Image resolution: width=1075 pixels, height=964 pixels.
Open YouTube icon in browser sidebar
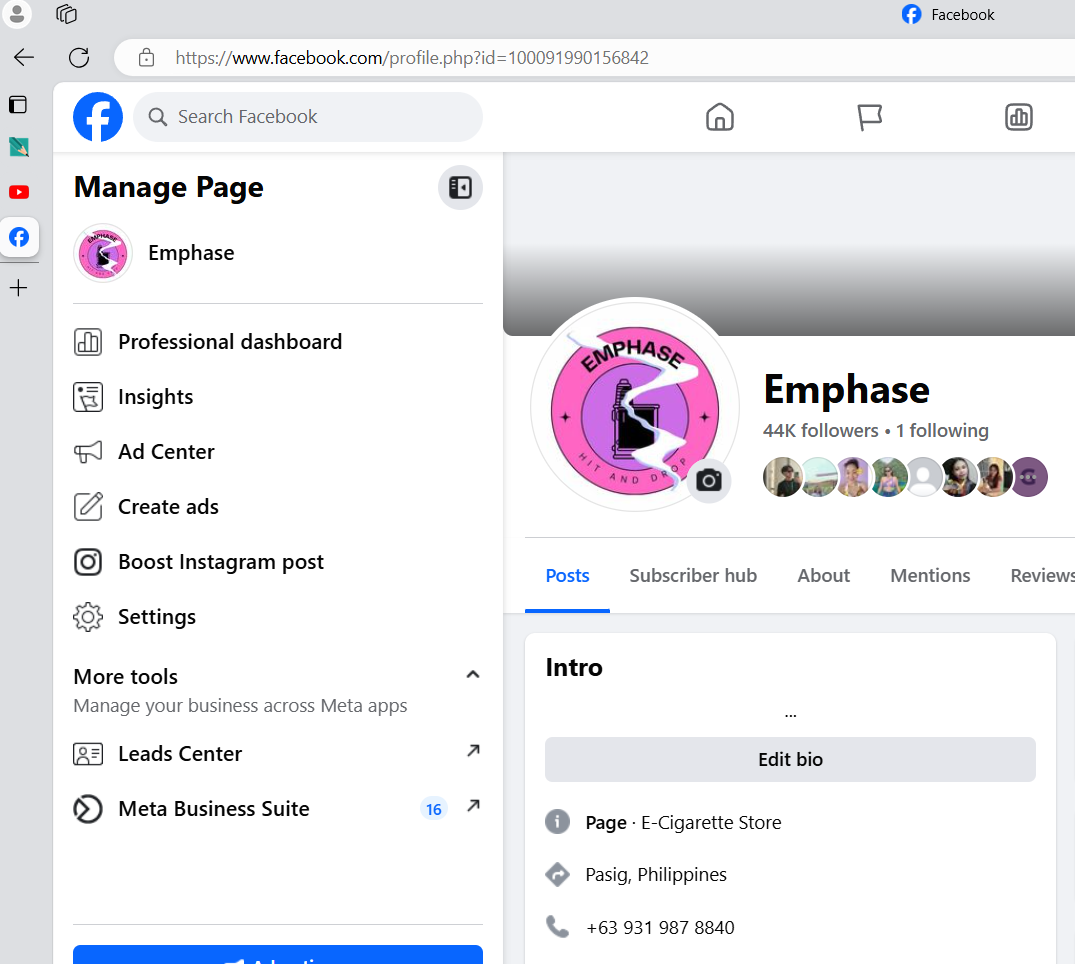[19, 192]
